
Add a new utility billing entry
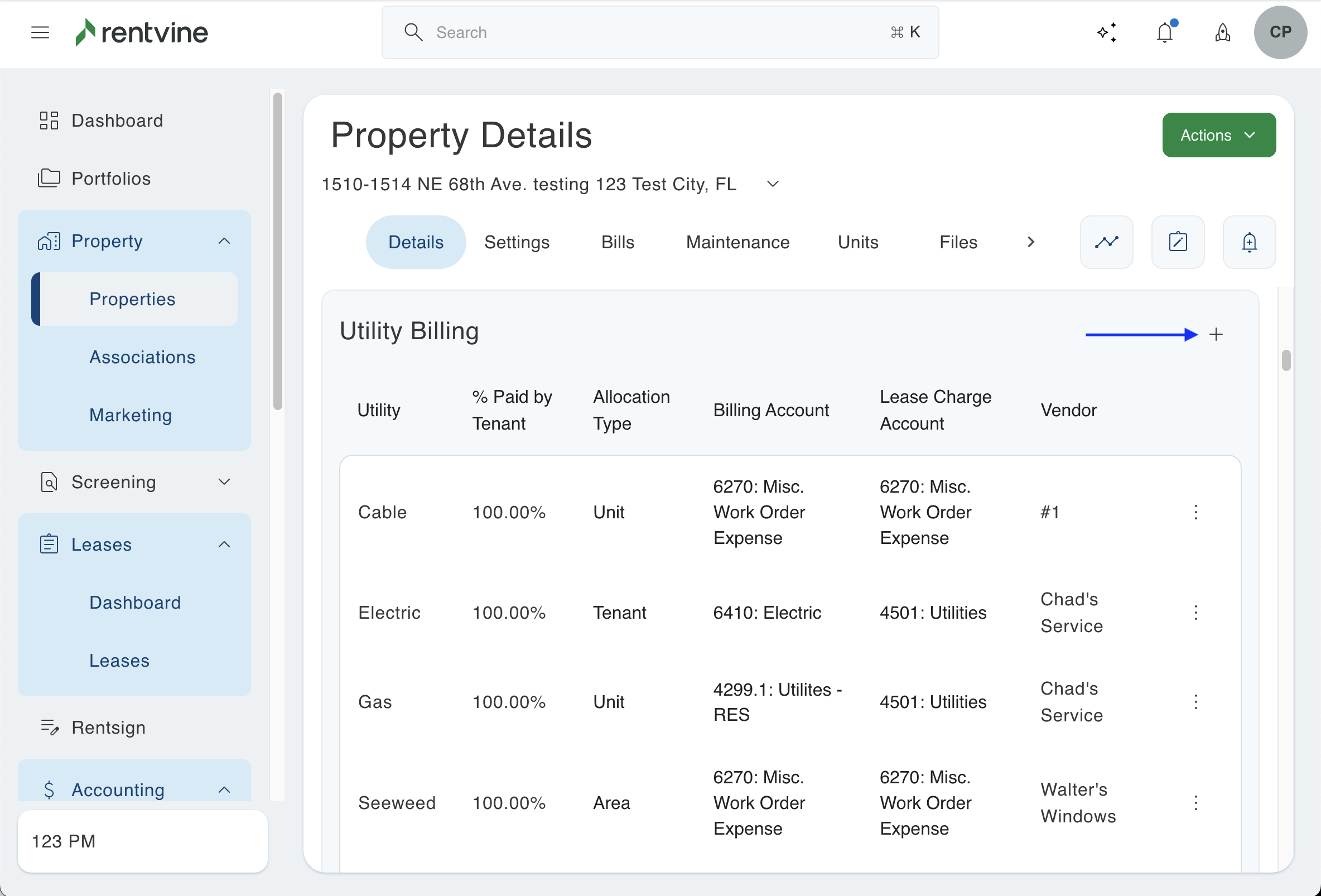(x=1216, y=334)
